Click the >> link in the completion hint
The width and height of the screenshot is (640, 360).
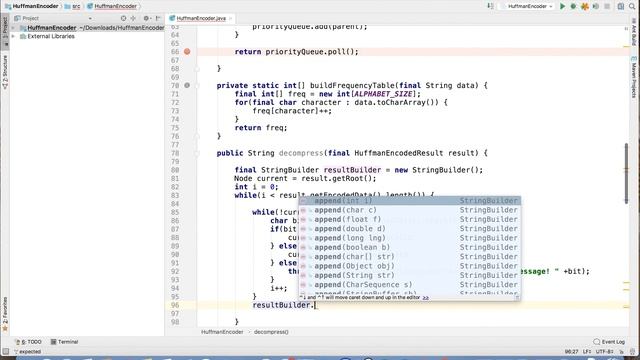tap(426, 298)
